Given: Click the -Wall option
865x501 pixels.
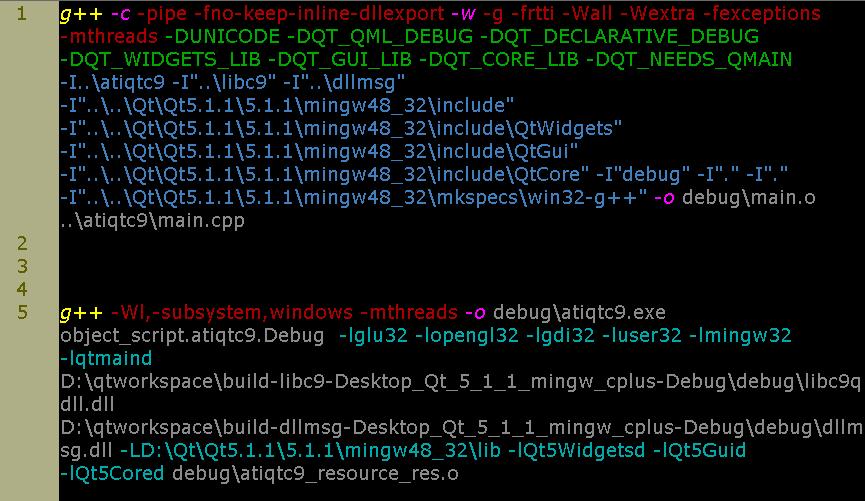Looking at the screenshot, I should 587,14.
